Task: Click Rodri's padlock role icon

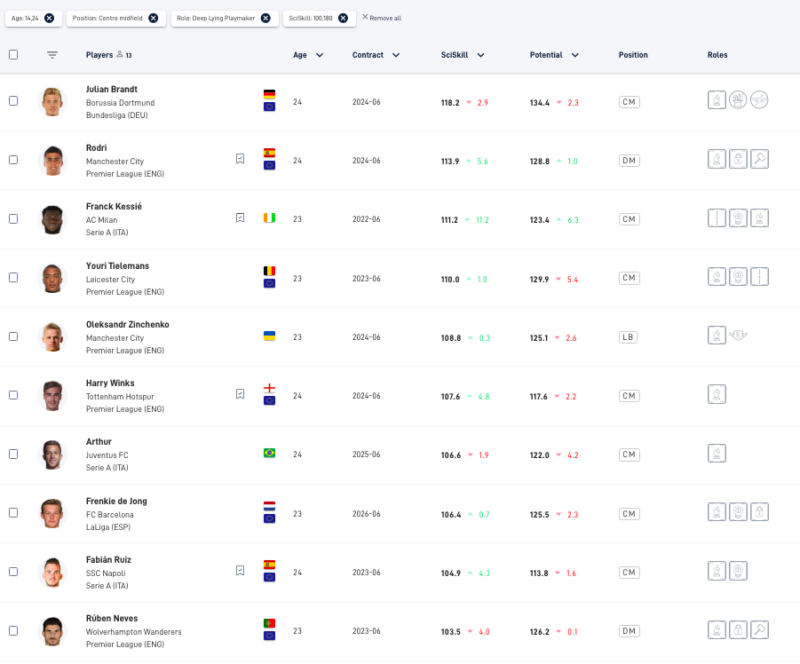Action: tap(738, 159)
